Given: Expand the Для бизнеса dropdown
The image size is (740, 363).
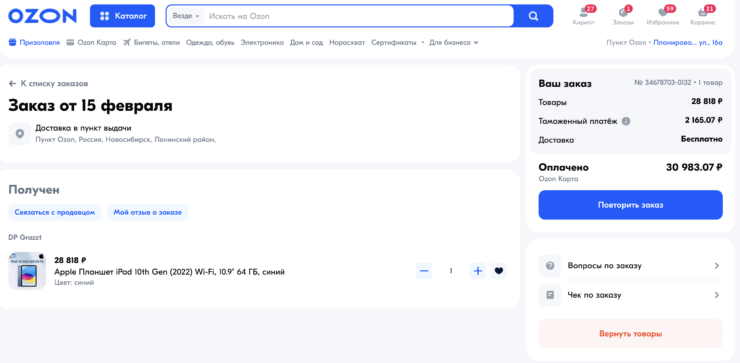Looking at the screenshot, I should coord(454,42).
